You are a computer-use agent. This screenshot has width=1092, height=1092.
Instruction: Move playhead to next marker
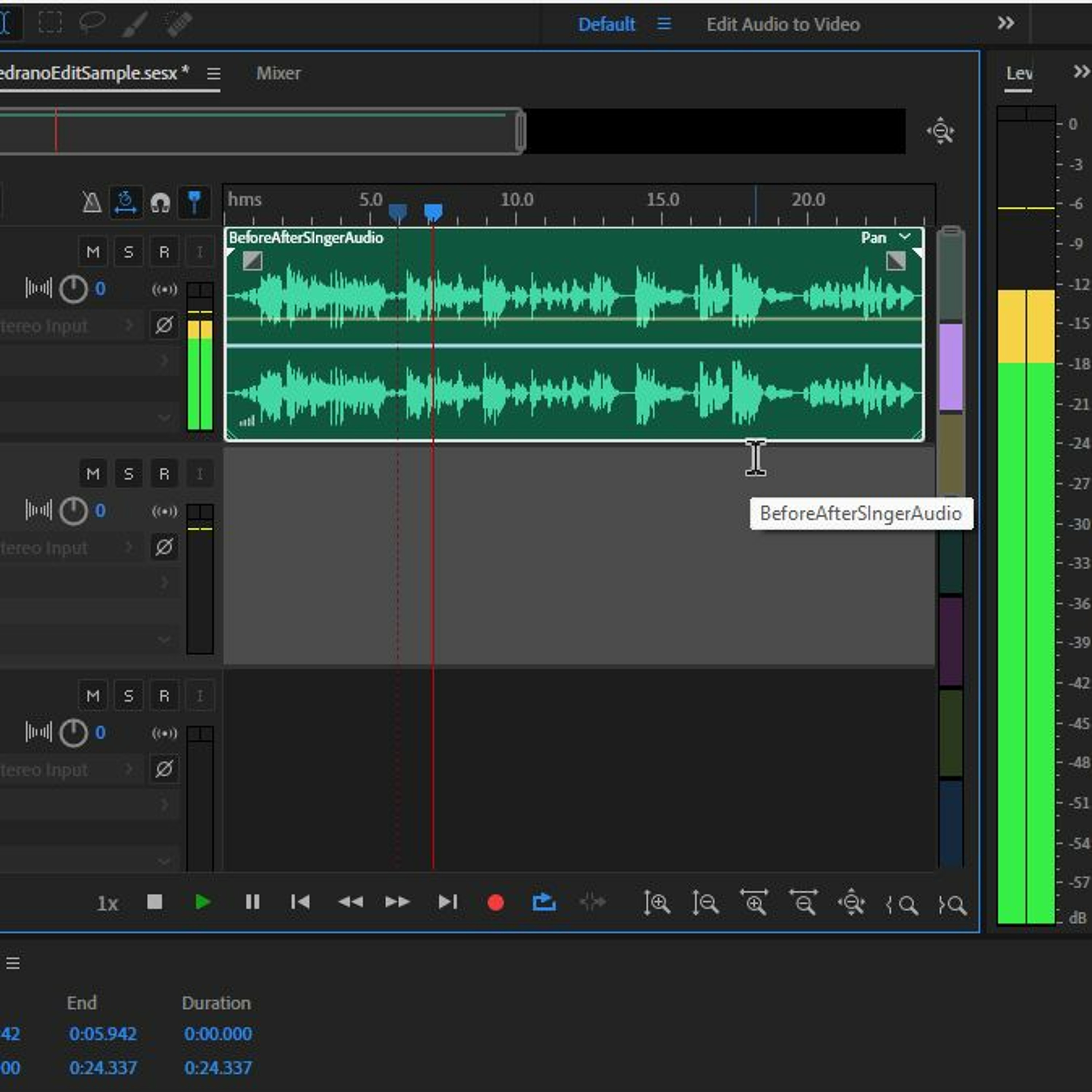(x=448, y=902)
